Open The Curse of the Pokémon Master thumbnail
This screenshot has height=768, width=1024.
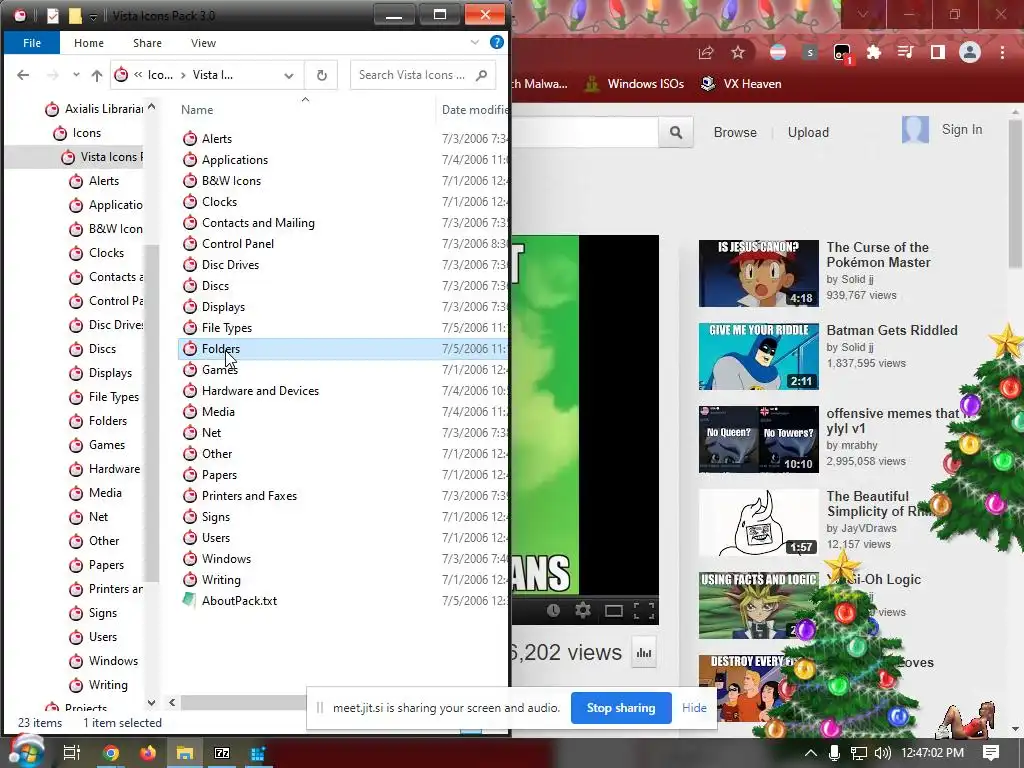point(758,273)
